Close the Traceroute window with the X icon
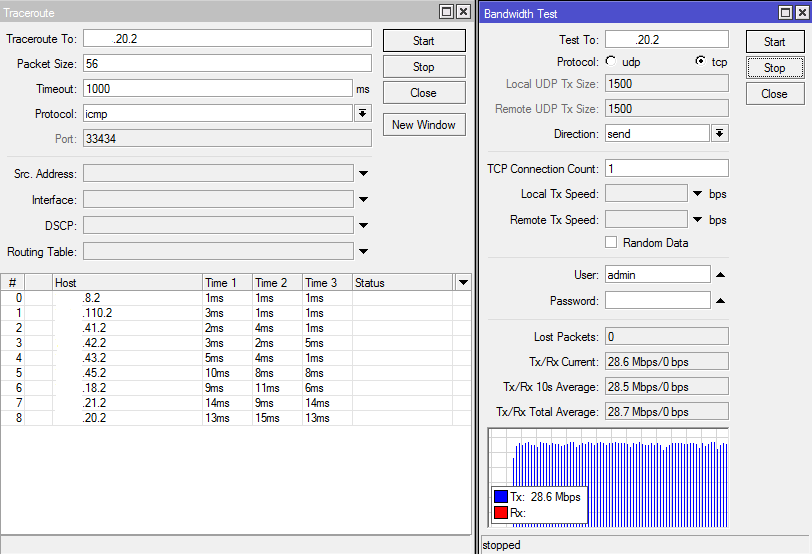812x554 pixels. tap(463, 11)
